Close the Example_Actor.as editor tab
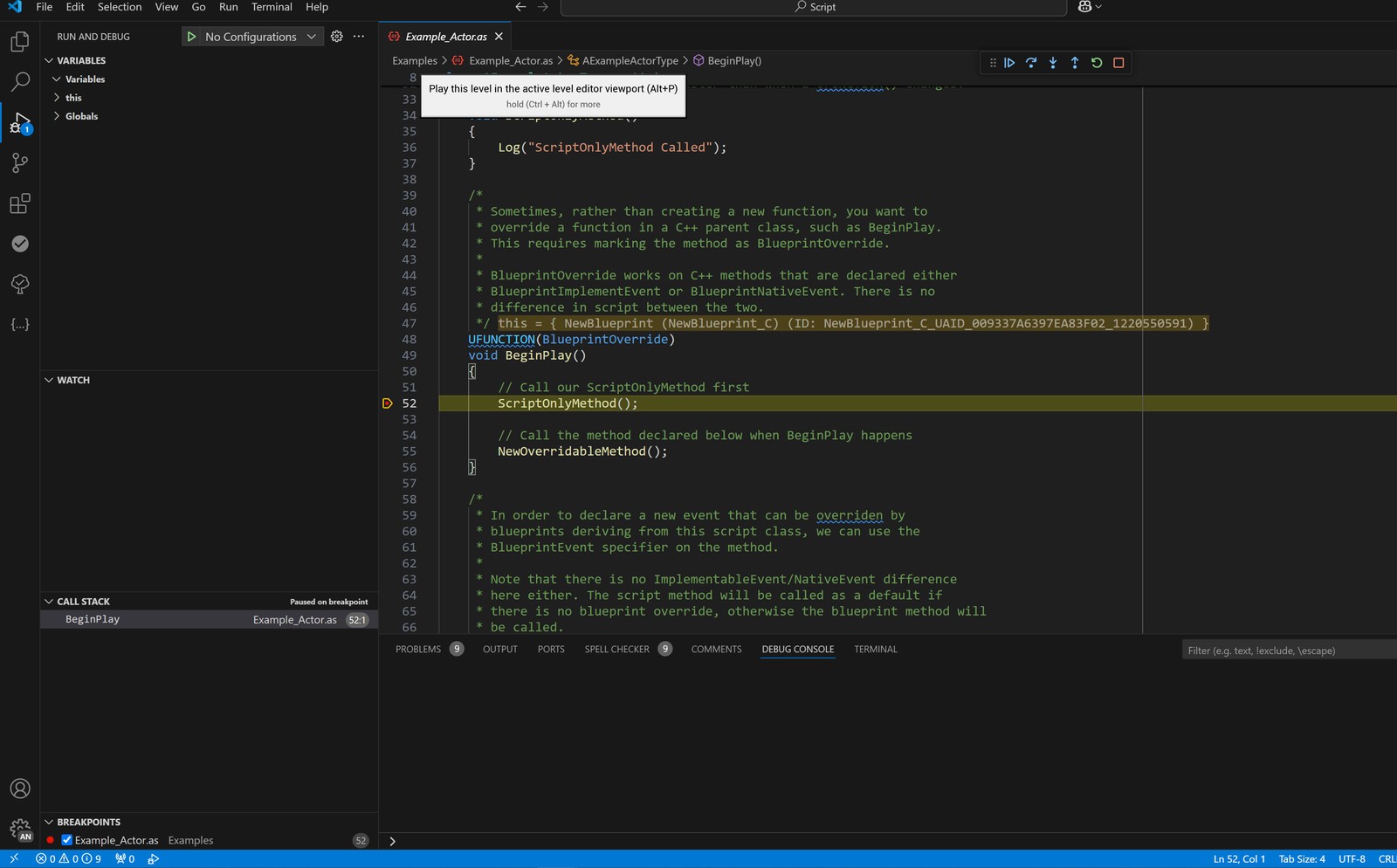Viewport: 1397px width, 868px height. (499, 37)
